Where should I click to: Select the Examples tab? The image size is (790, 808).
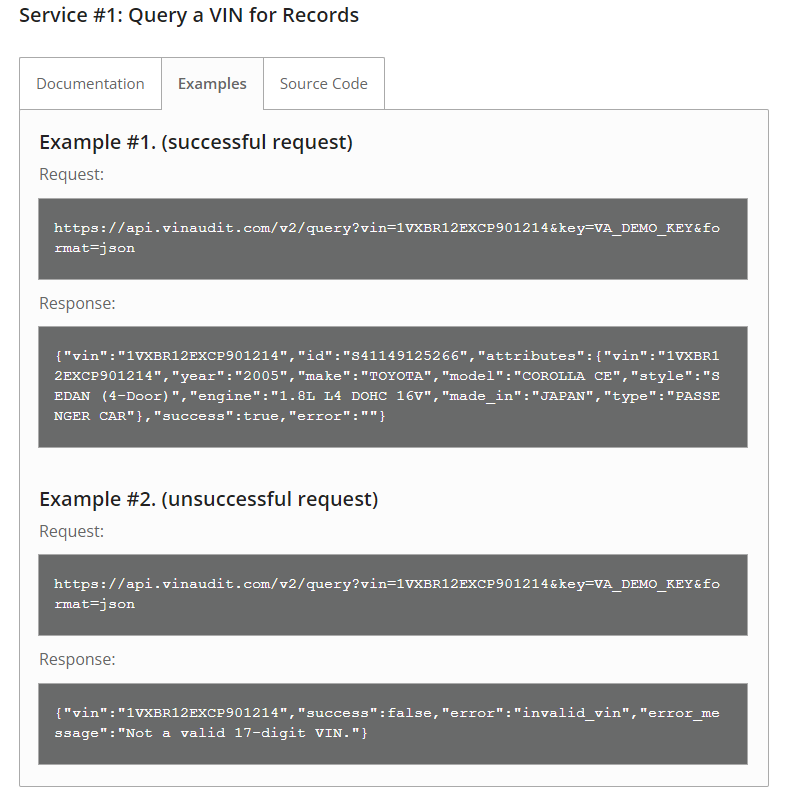pyautogui.click(x=212, y=84)
